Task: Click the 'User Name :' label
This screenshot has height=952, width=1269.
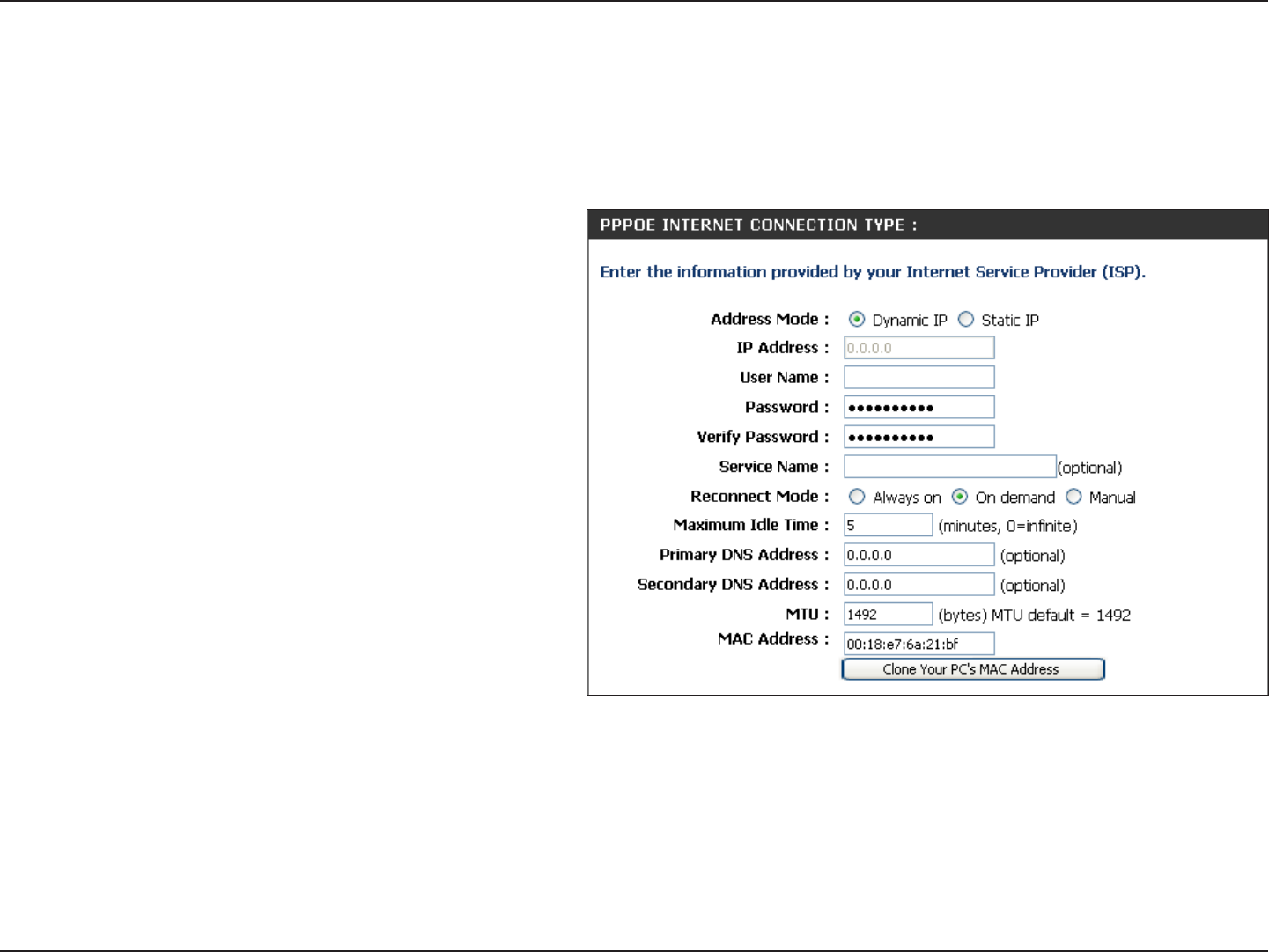Action: tap(785, 378)
